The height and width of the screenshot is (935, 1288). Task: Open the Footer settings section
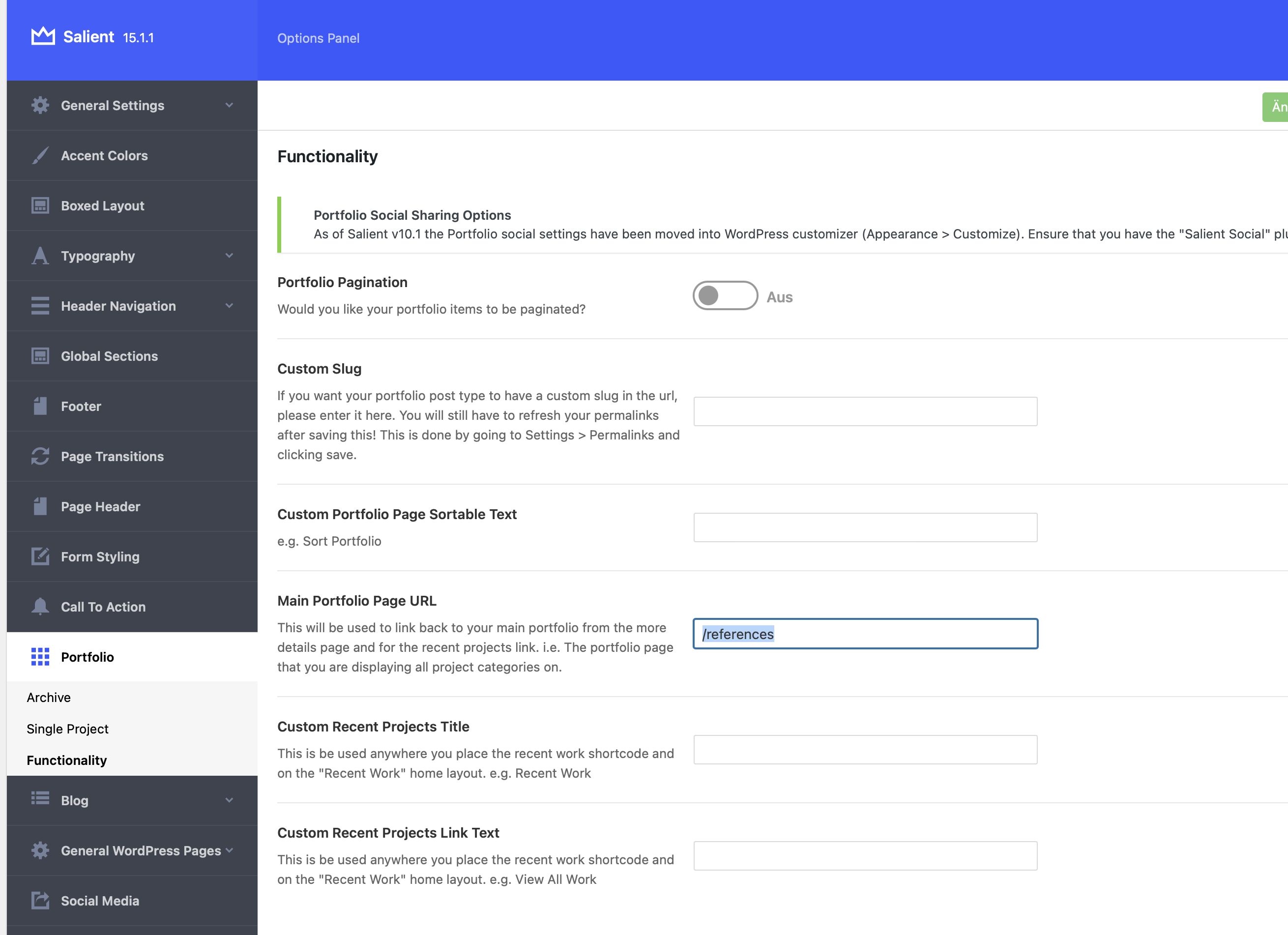coord(132,406)
